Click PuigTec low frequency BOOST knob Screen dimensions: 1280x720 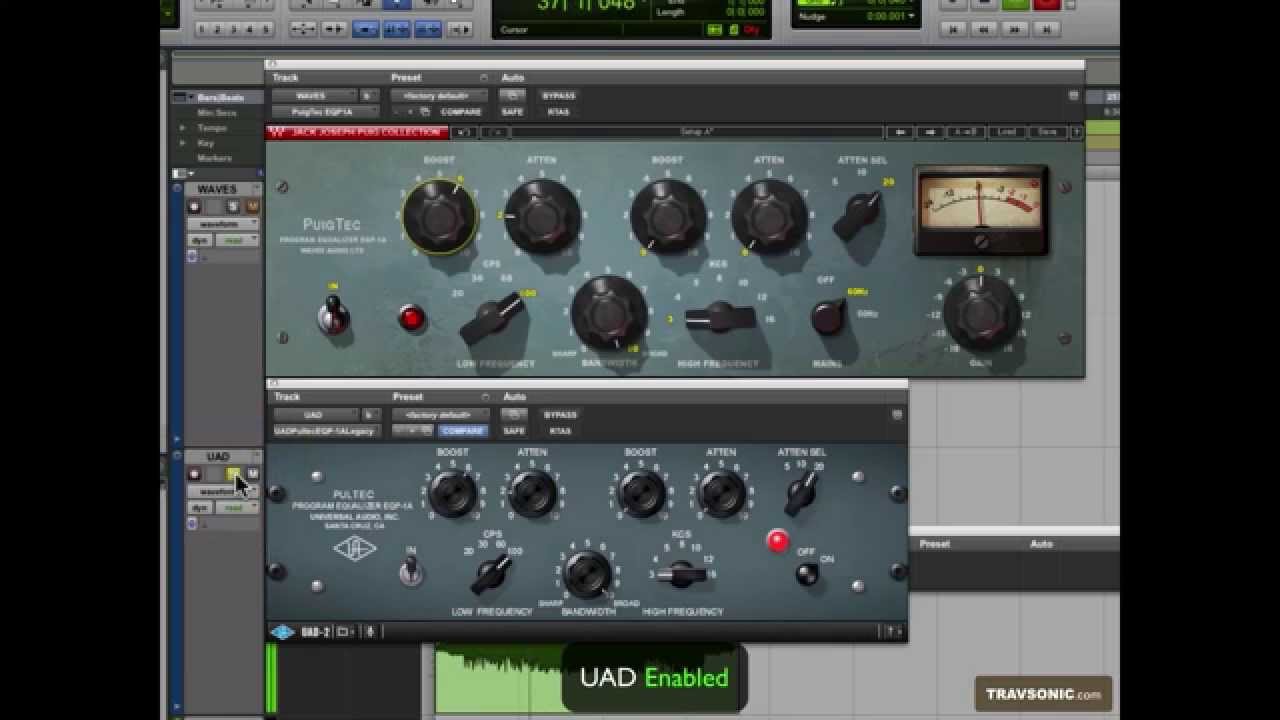point(439,216)
